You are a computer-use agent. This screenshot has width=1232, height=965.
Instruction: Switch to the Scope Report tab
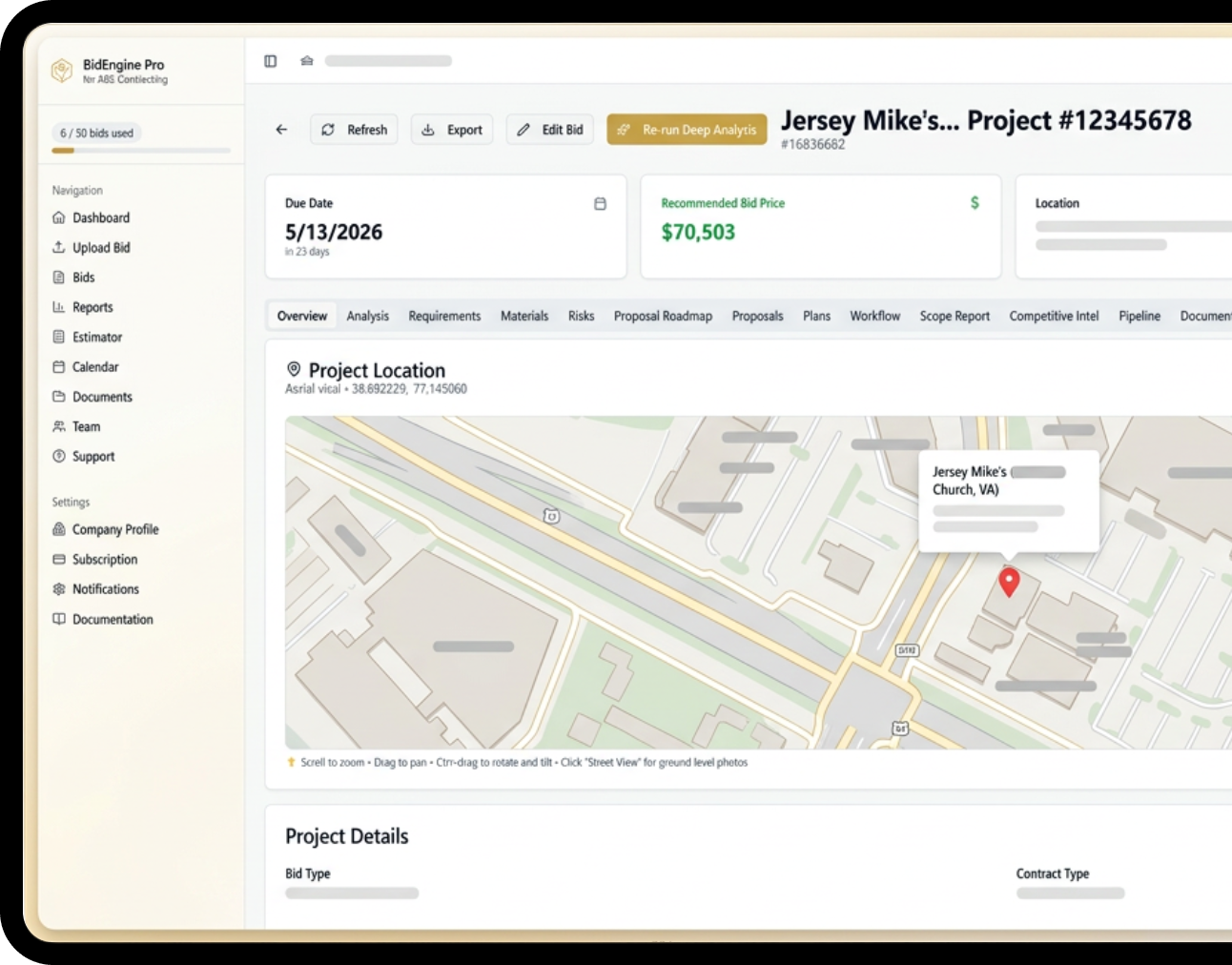pyautogui.click(x=955, y=316)
